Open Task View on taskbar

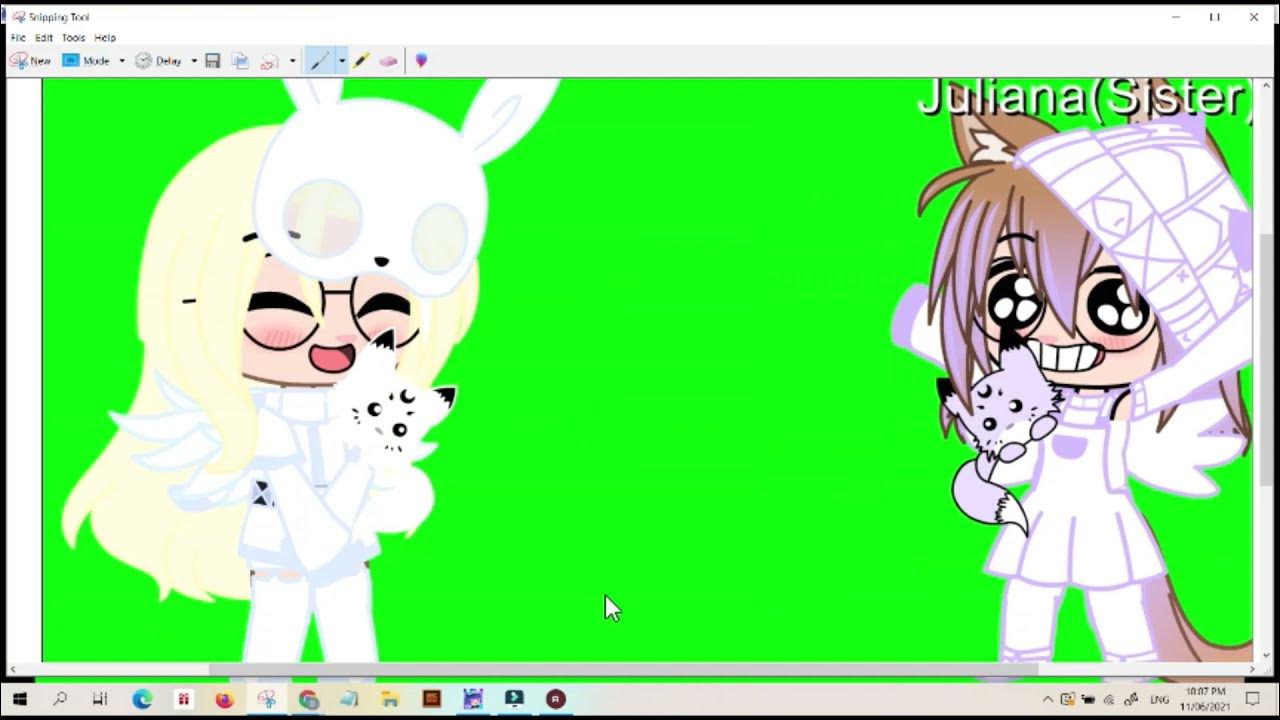point(100,699)
